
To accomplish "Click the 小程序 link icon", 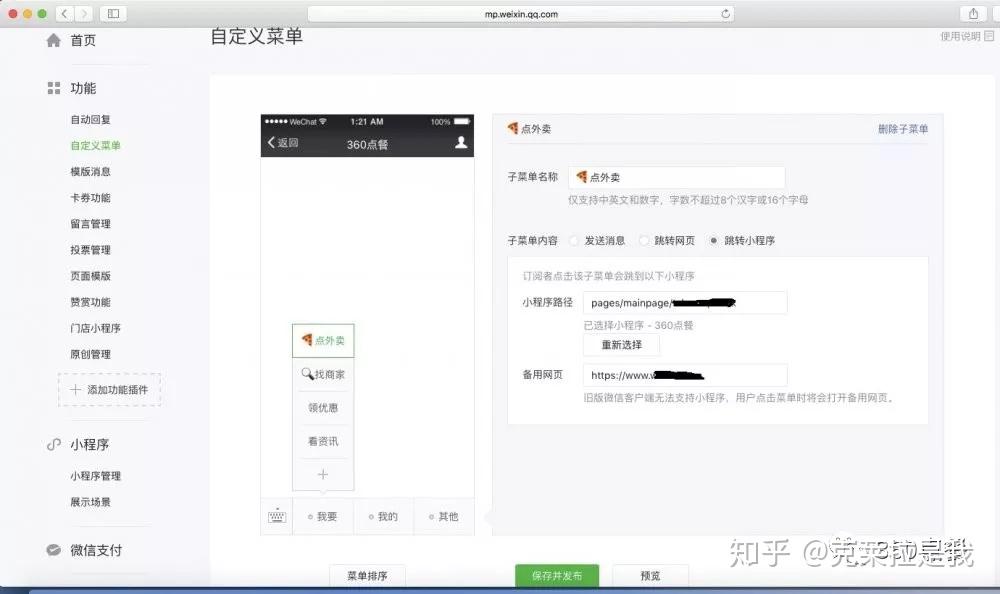I will 54,445.
